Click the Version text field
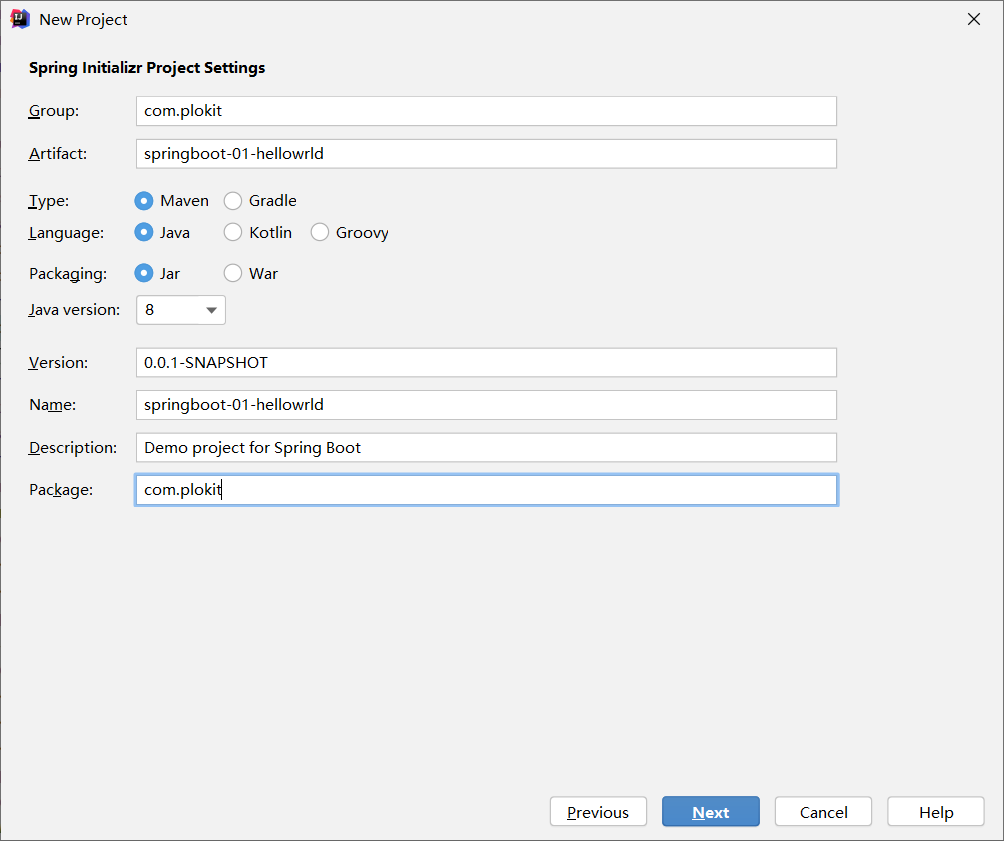Screen dimensions: 1004x841 486,362
